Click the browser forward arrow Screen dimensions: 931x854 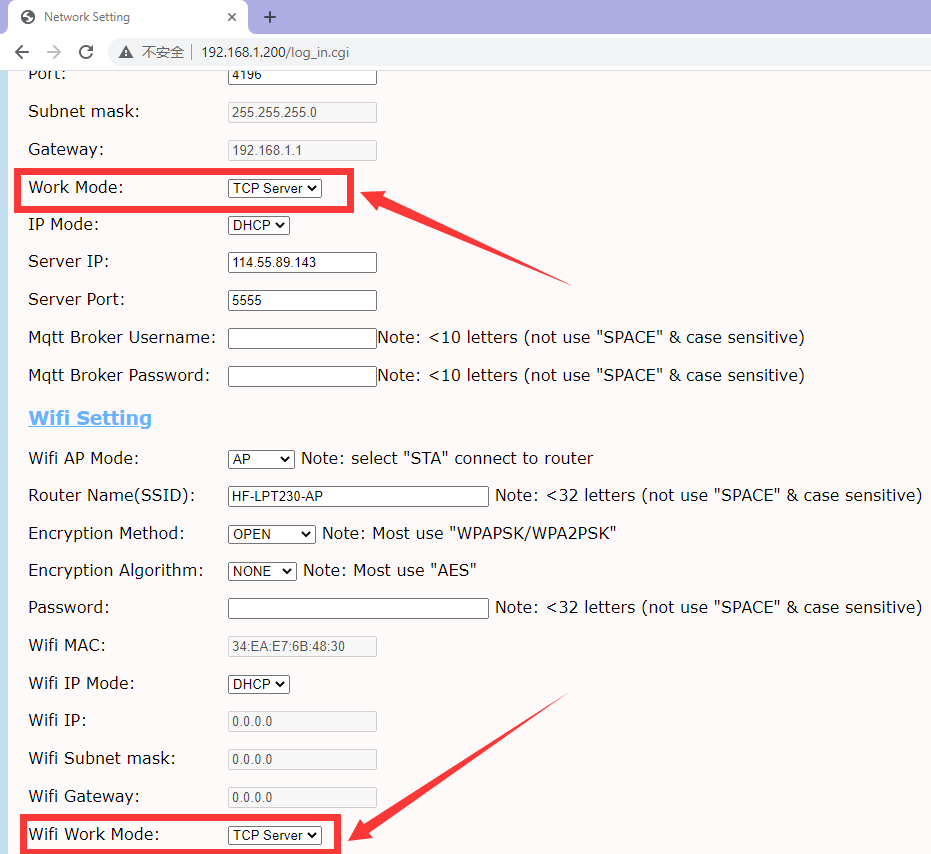tap(54, 52)
